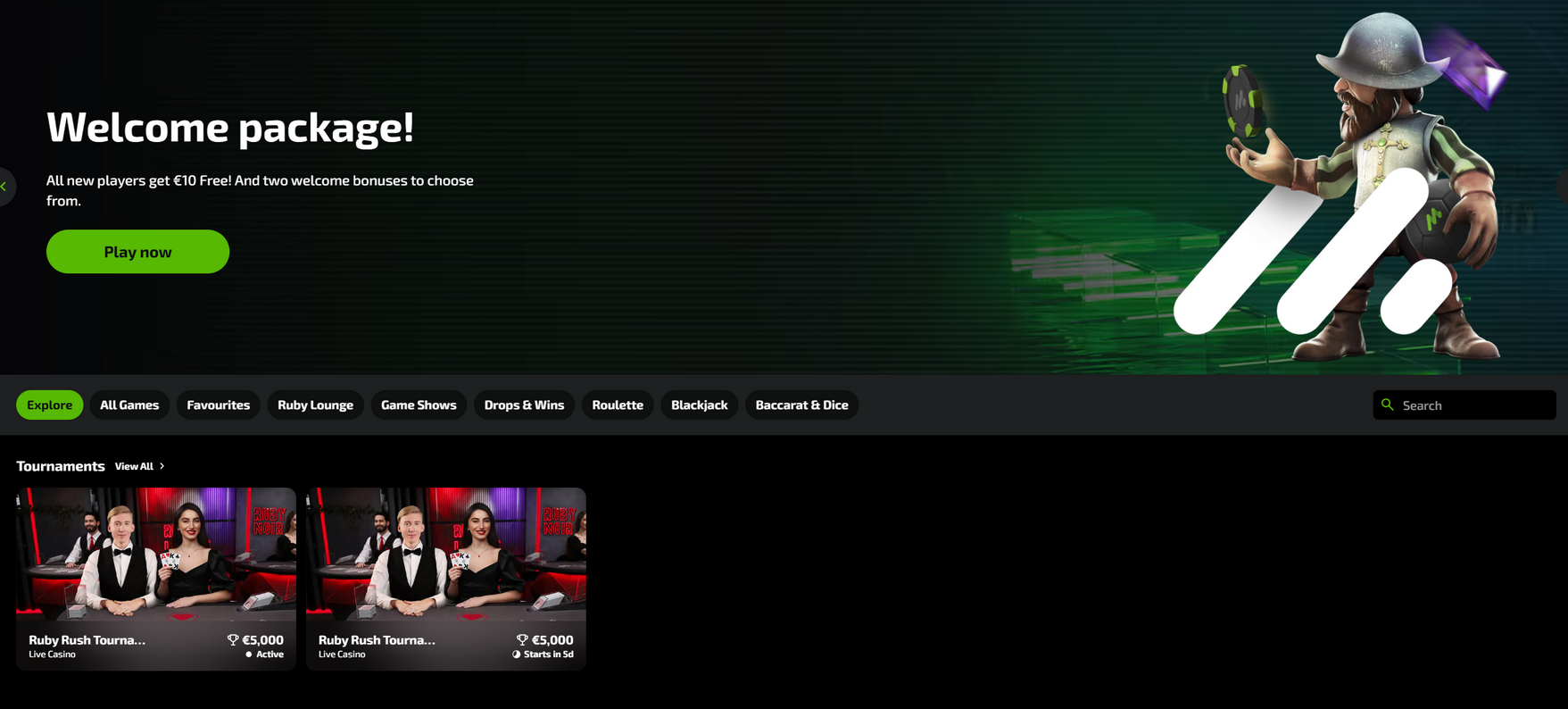Select the Explore tab
The width and height of the screenshot is (1568, 709).
(49, 405)
